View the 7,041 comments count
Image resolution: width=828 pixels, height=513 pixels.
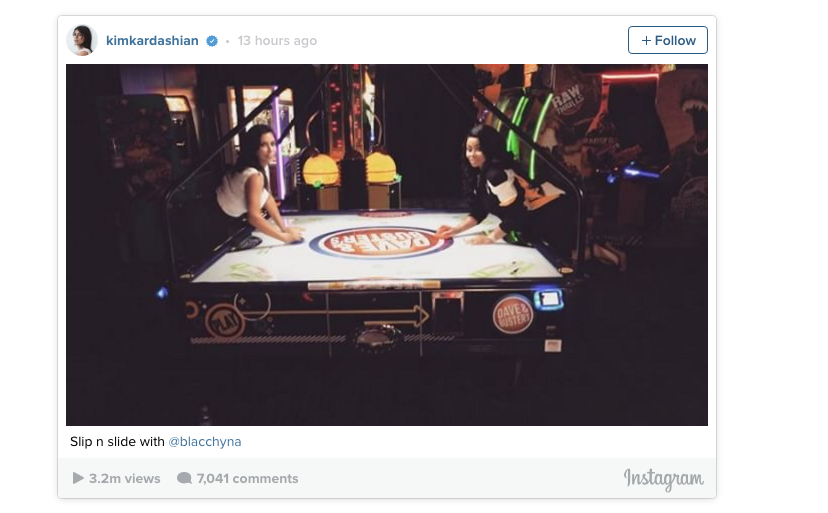pos(247,479)
